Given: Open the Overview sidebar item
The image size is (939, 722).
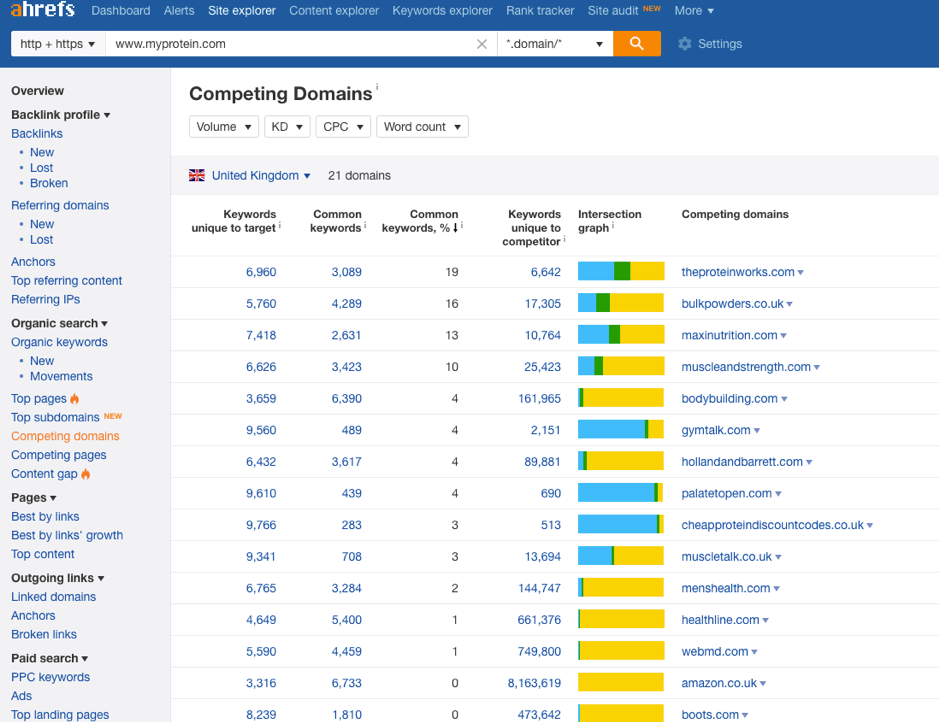Looking at the screenshot, I should click(x=37, y=91).
